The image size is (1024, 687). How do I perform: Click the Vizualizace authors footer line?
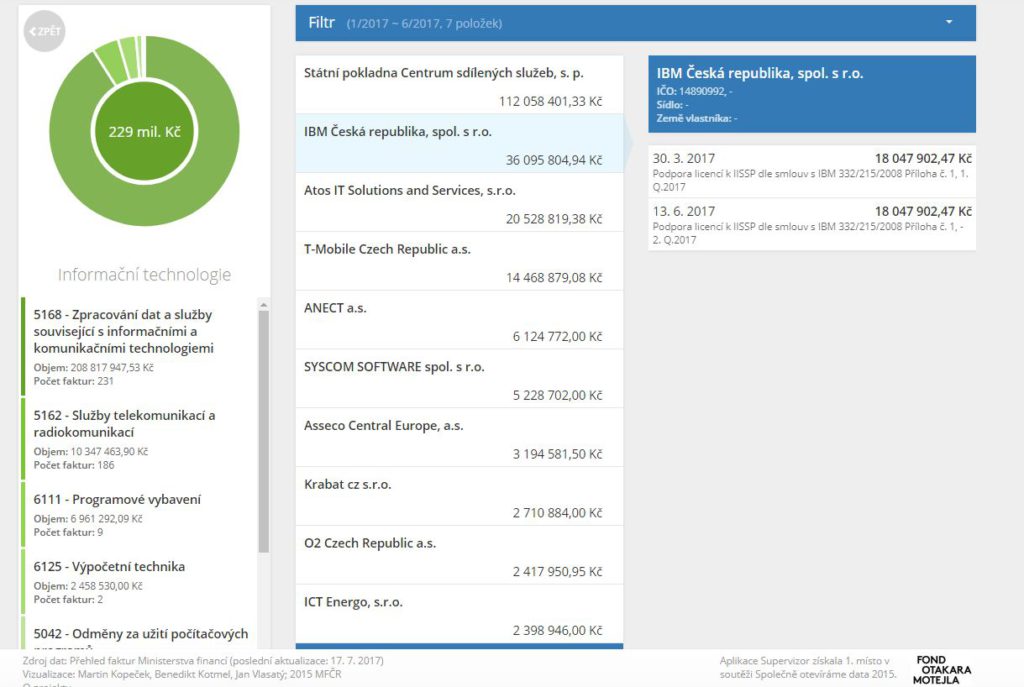(182, 674)
